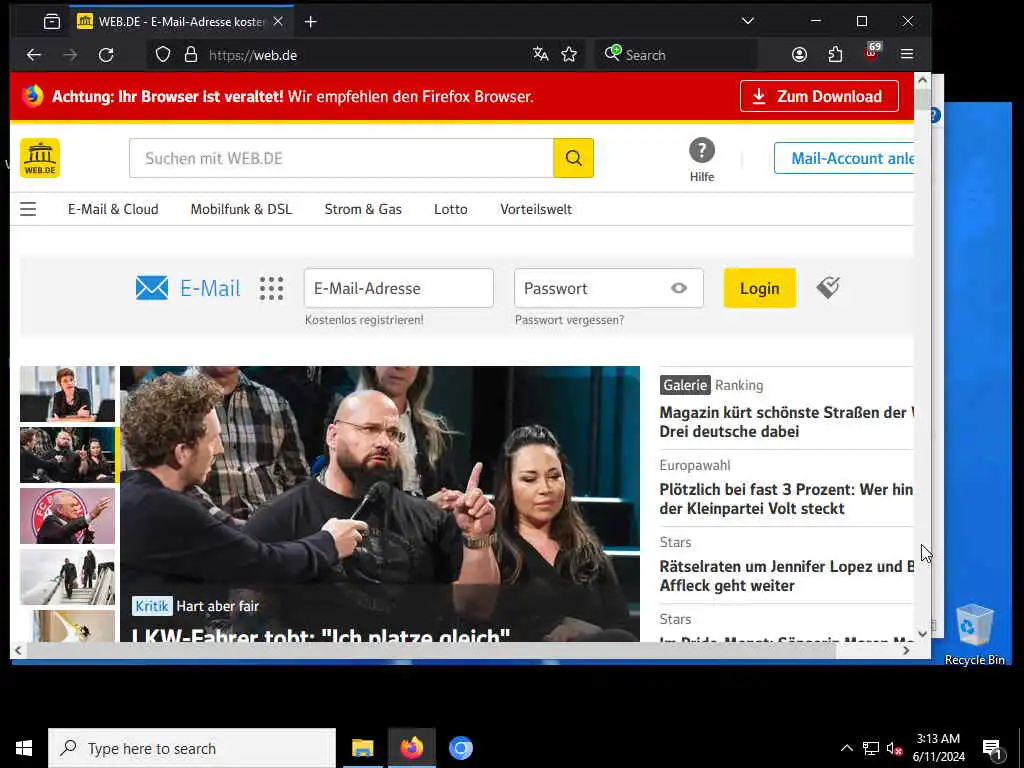Select first news thumbnail with woman
The width and height of the screenshot is (1024, 768).
[x=67, y=394]
